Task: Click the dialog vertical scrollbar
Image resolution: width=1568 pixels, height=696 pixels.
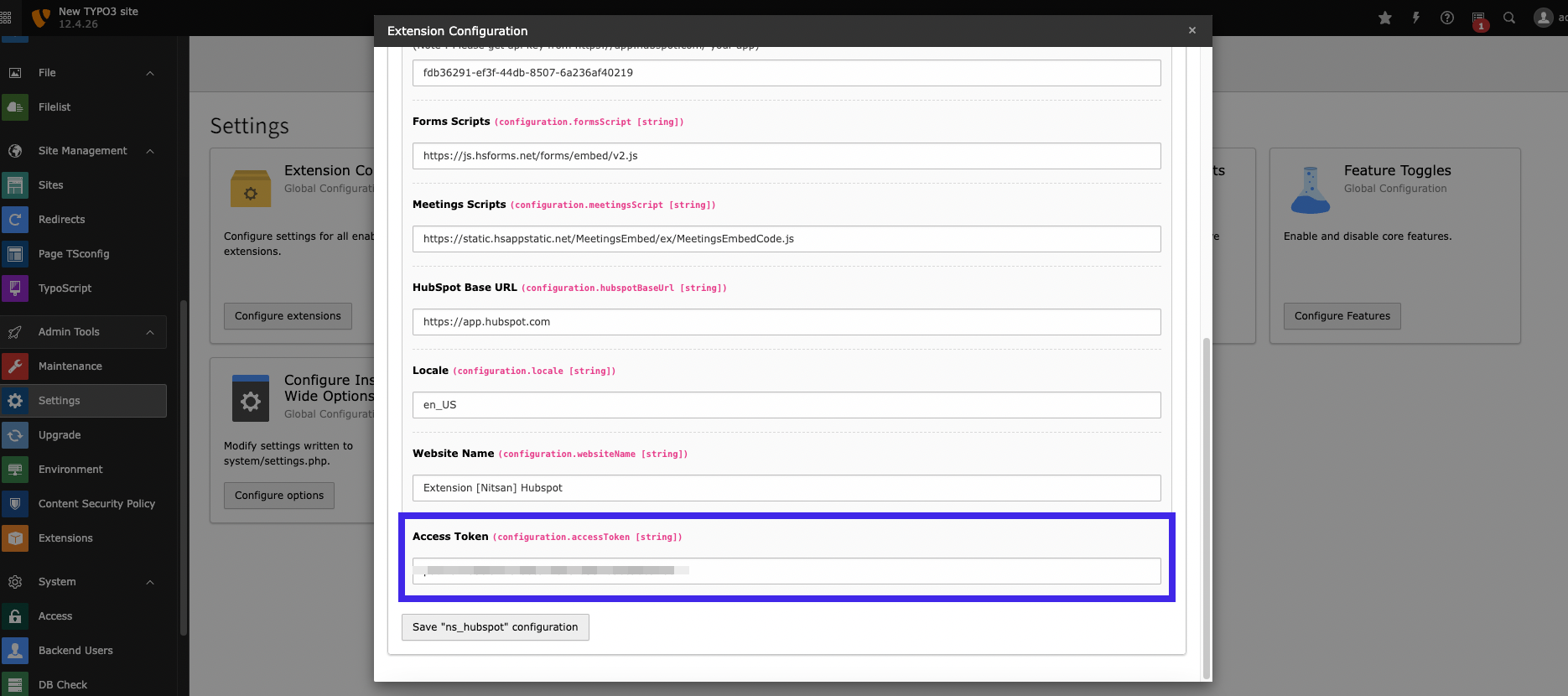Action: pos(1207,507)
